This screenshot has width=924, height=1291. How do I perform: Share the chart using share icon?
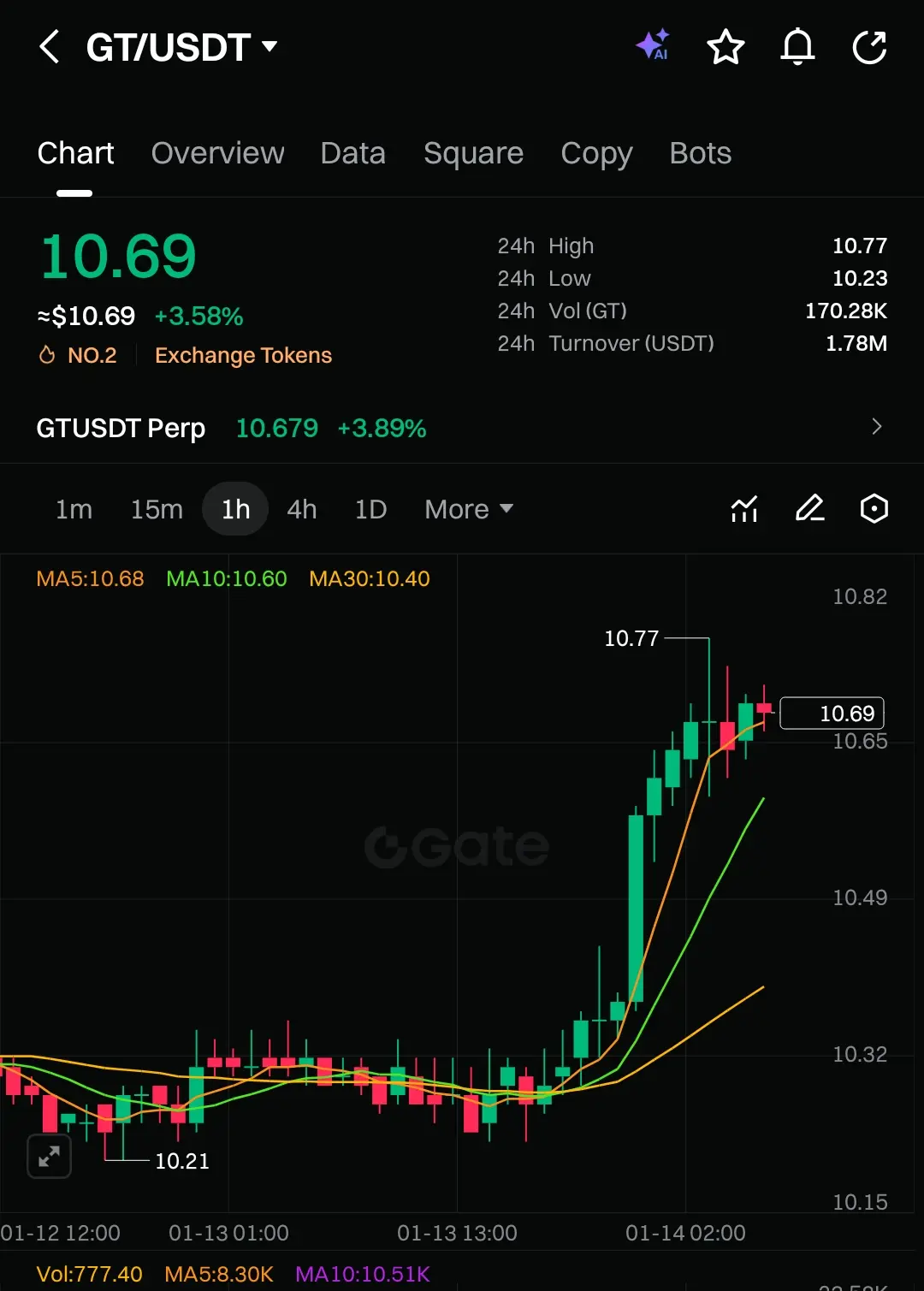(x=869, y=47)
